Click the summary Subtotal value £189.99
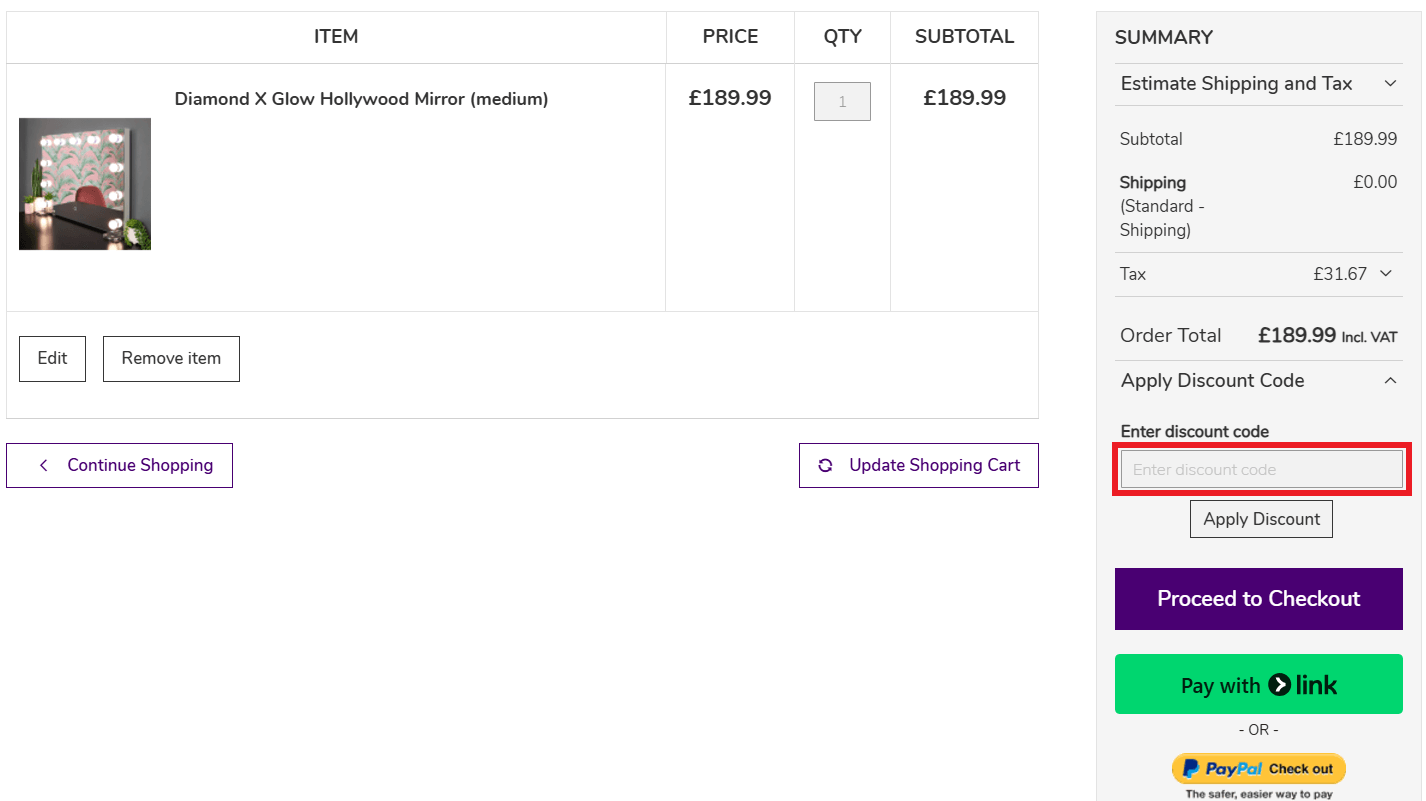Screen dimensions: 1426x801 (x=1365, y=139)
